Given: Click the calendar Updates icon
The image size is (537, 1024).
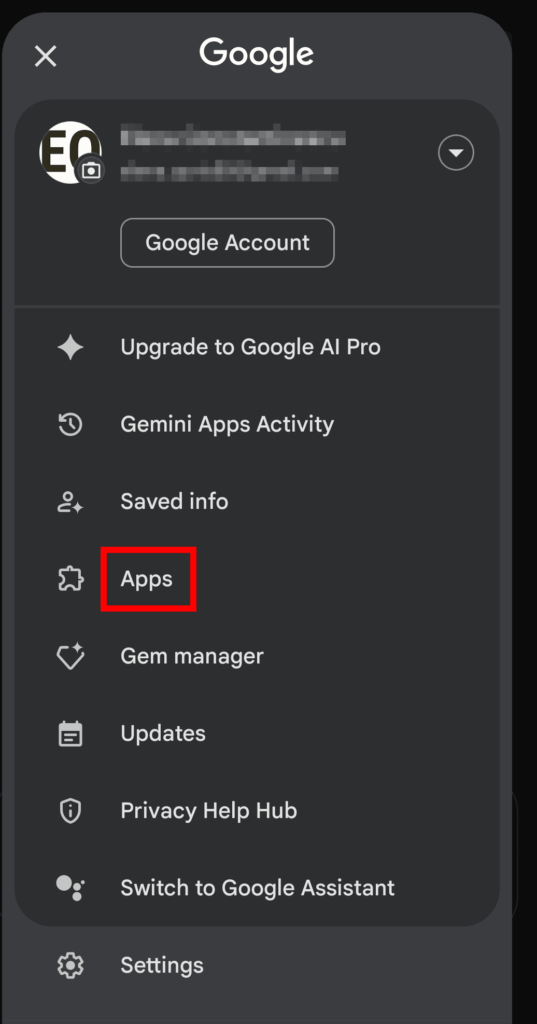Looking at the screenshot, I should tap(71, 733).
